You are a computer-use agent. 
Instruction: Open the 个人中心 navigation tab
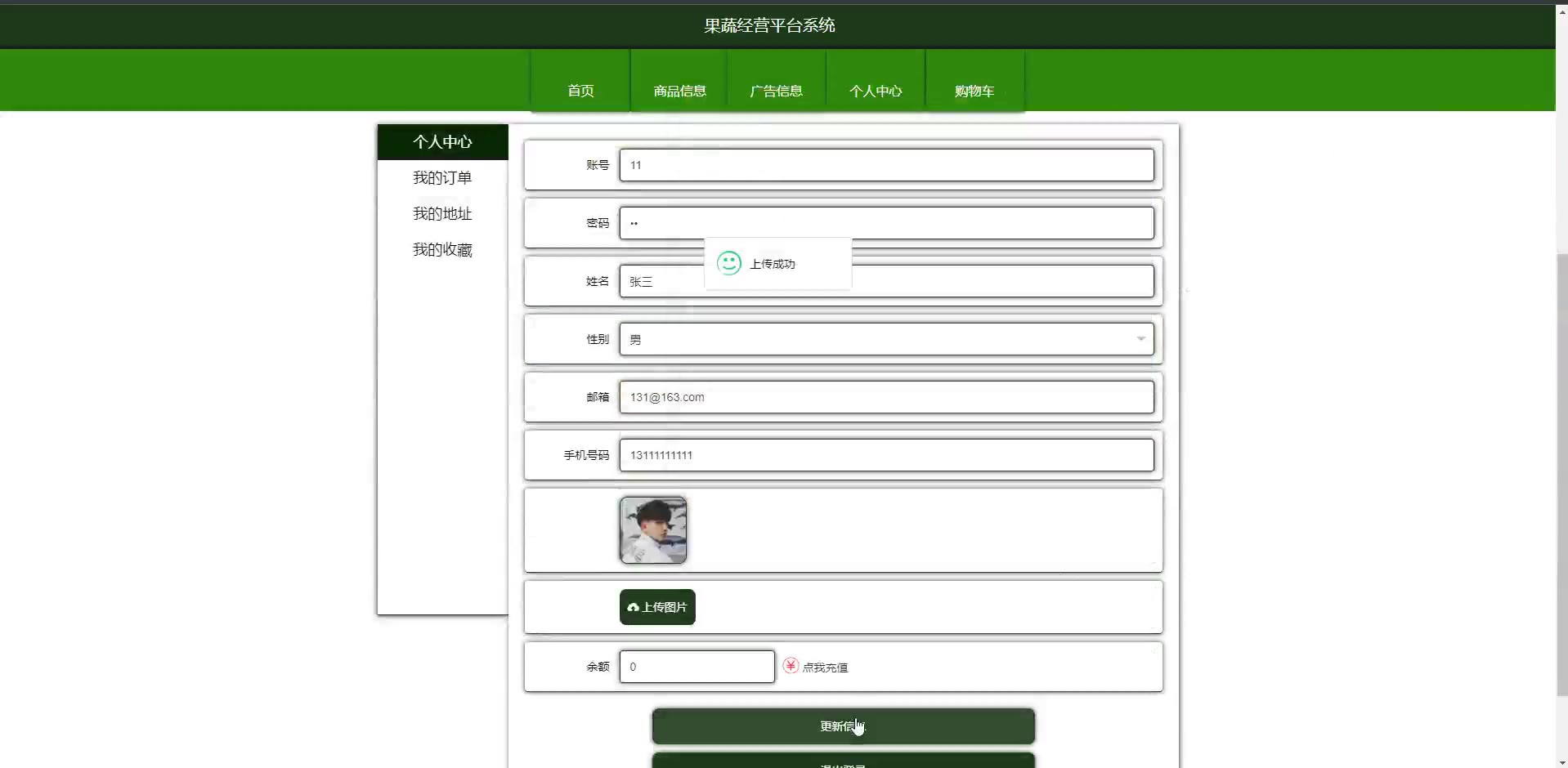click(x=876, y=81)
